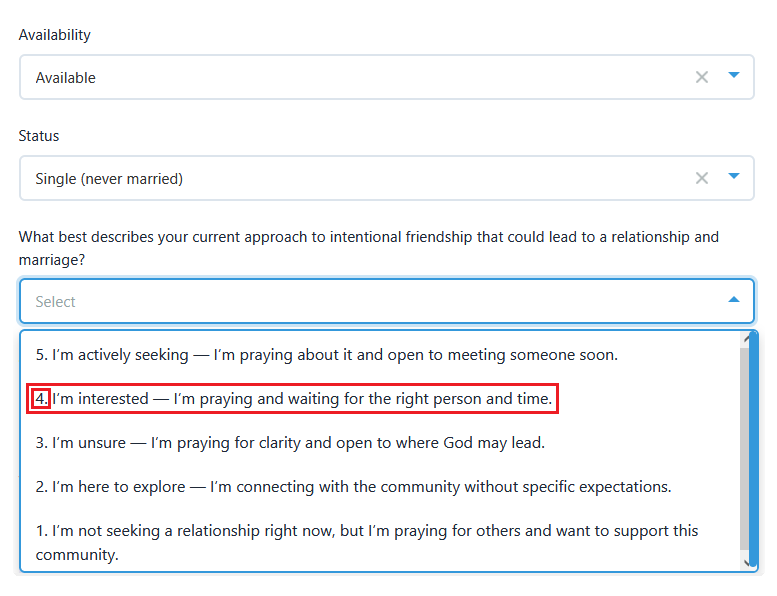Image resolution: width=777 pixels, height=596 pixels.
Task: Click the highlighted number 4 in the options list
Action: click(42, 398)
